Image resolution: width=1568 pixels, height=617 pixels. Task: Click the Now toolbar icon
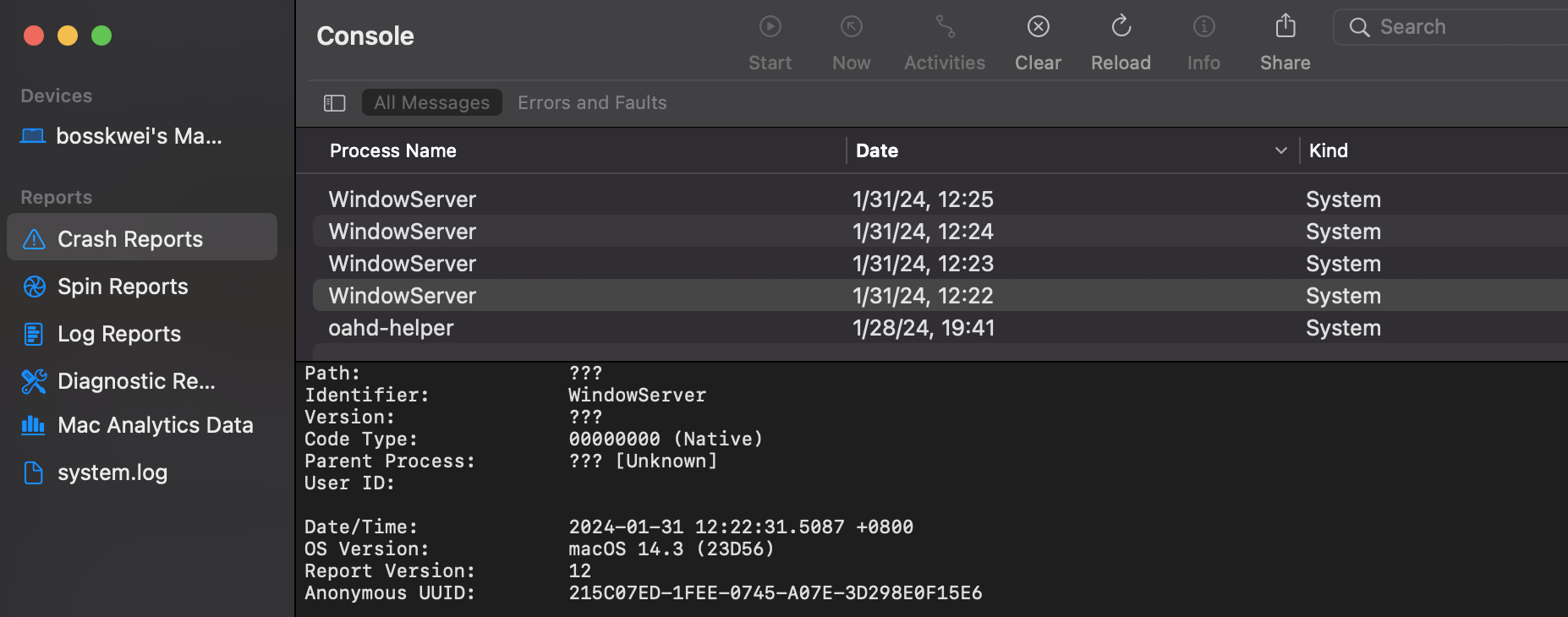click(851, 27)
